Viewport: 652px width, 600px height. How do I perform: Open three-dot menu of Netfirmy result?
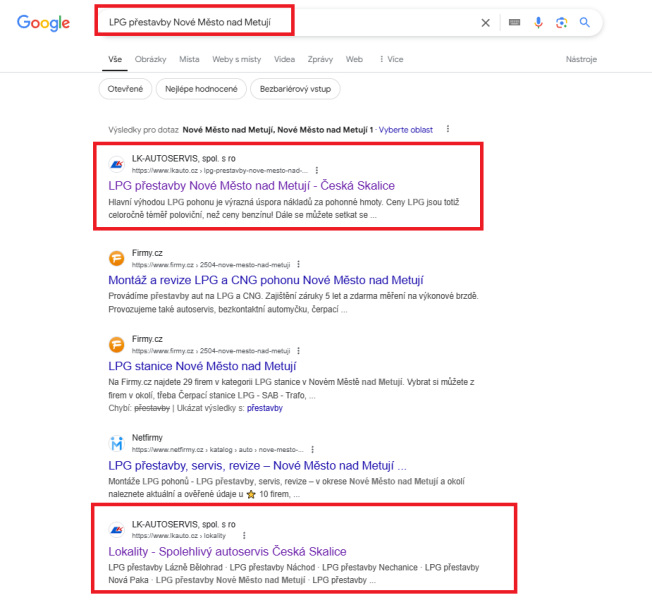[312, 449]
